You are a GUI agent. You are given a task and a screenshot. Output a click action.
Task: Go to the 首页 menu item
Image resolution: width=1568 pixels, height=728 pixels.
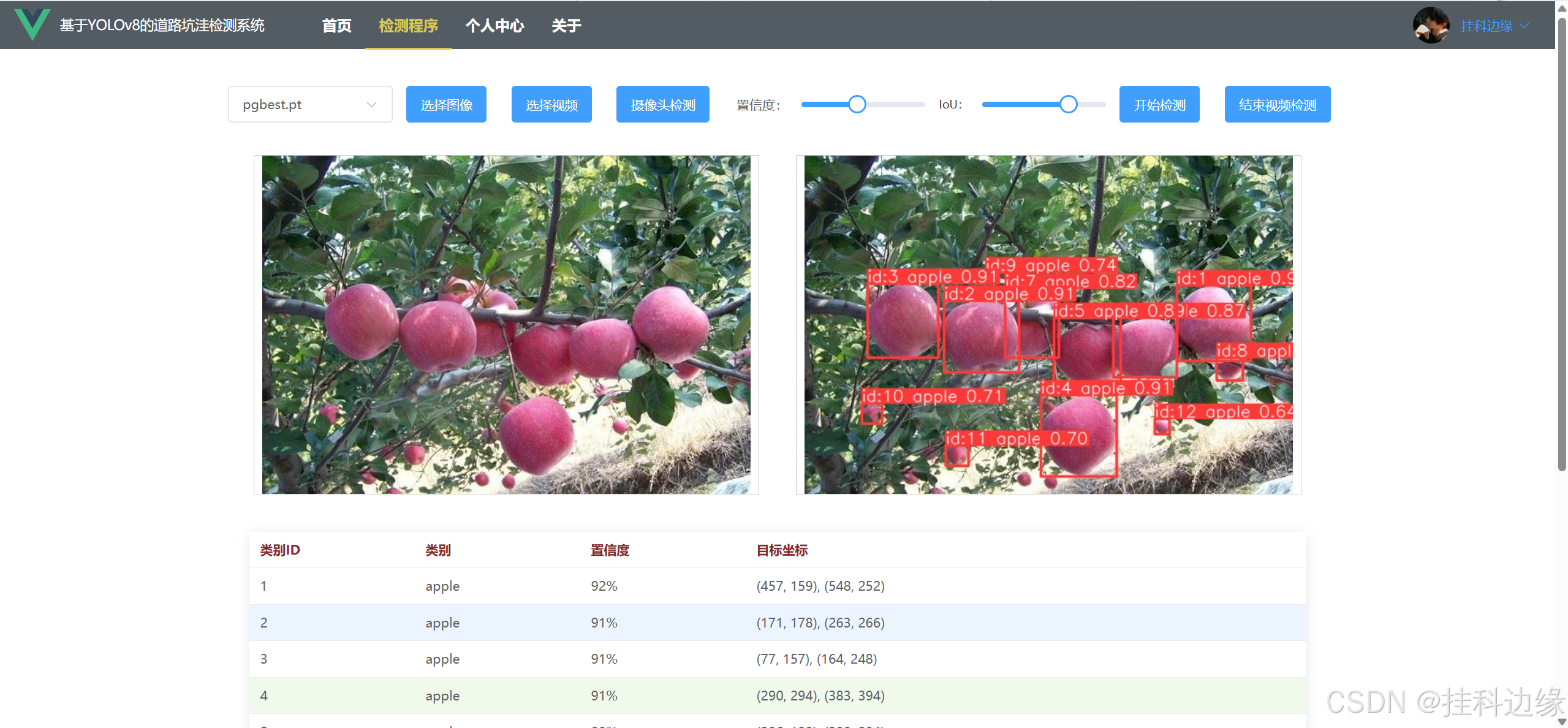tap(336, 26)
